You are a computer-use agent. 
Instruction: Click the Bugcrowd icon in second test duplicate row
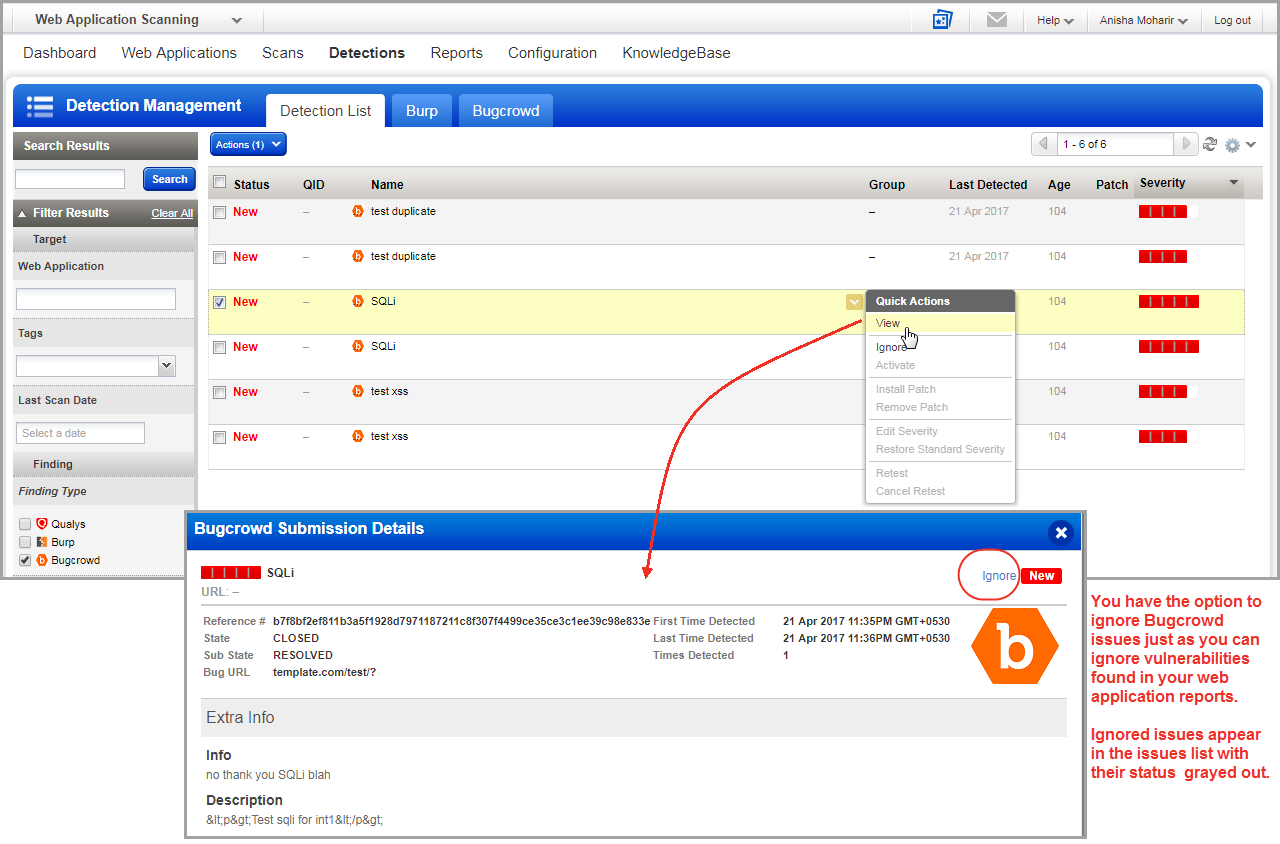click(x=358, y=256)
